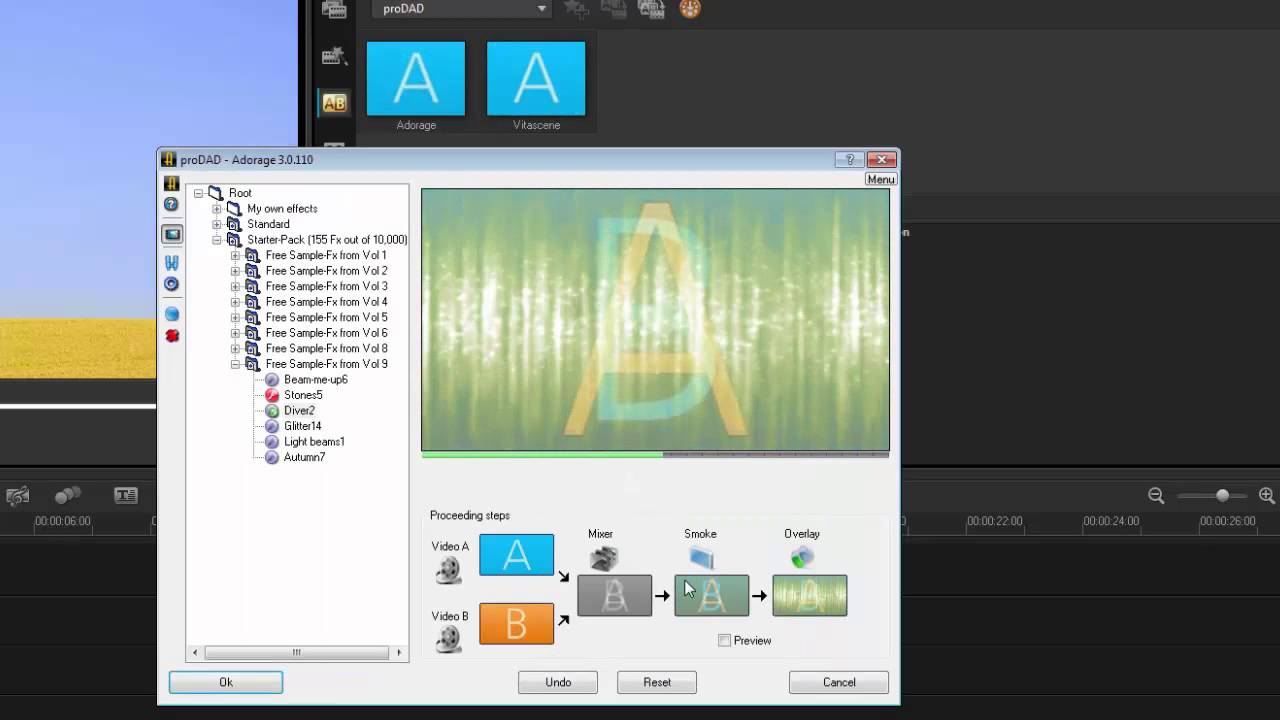This screenshot has width=1280, height=720.
Task: Open the Transitions AB library icon in host app
Action: (x=334, y=102)
